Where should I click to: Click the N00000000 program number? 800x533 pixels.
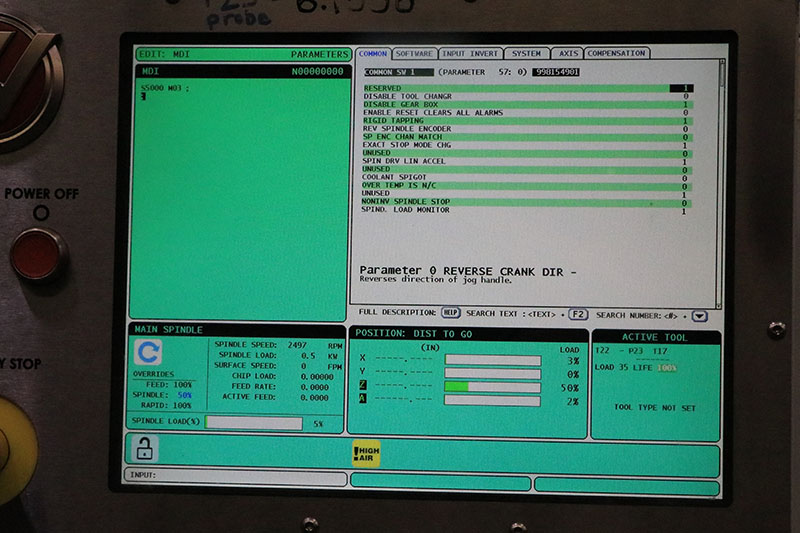(x=317, y=71)
